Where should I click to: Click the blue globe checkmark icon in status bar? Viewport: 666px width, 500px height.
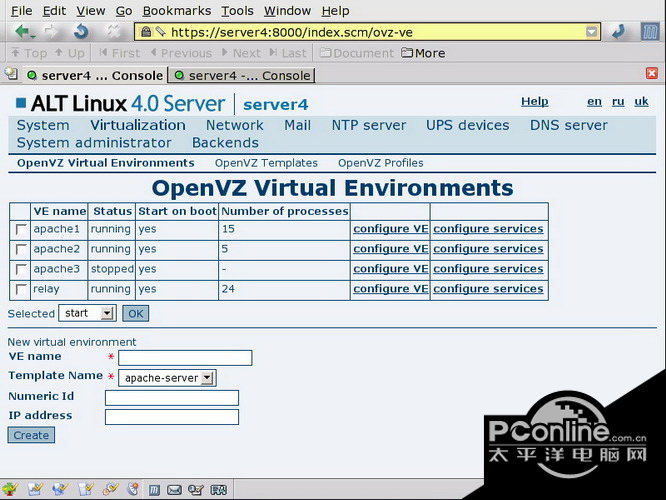(60, 489)
